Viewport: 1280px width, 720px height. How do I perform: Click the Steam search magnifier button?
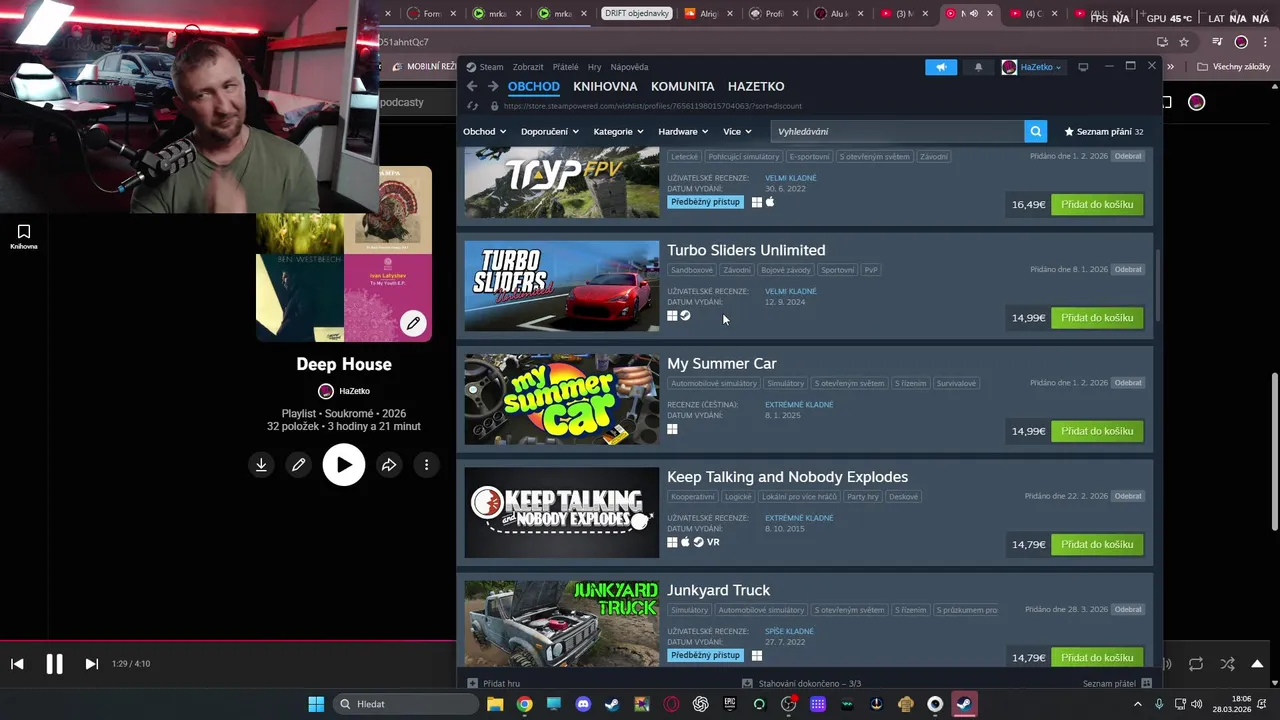click(1036, 131)
